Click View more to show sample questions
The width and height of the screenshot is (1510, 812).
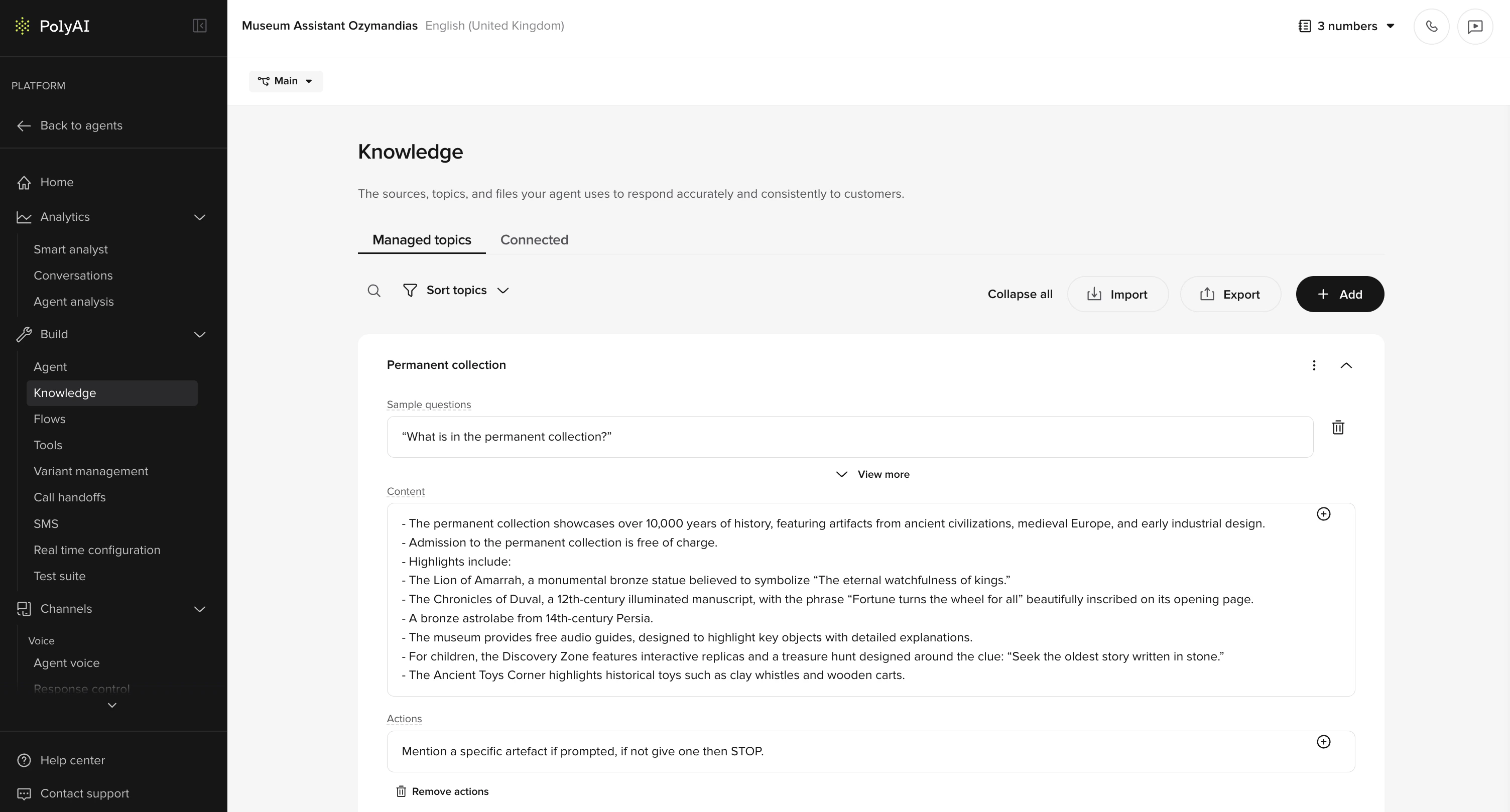[871, 474]
